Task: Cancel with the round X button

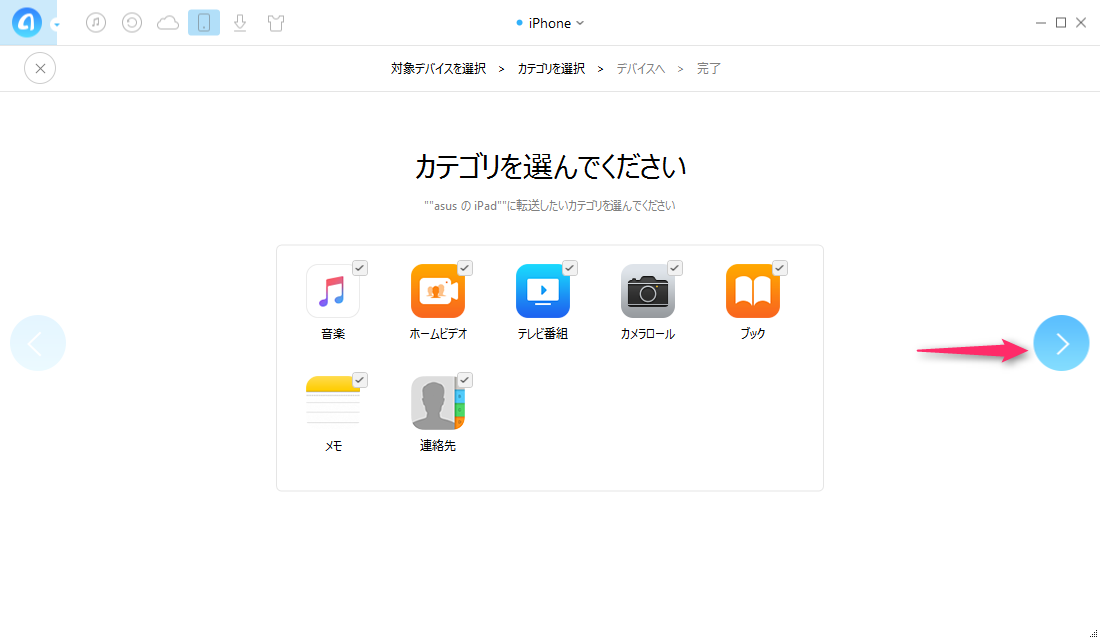Action: tap(40, 68)
